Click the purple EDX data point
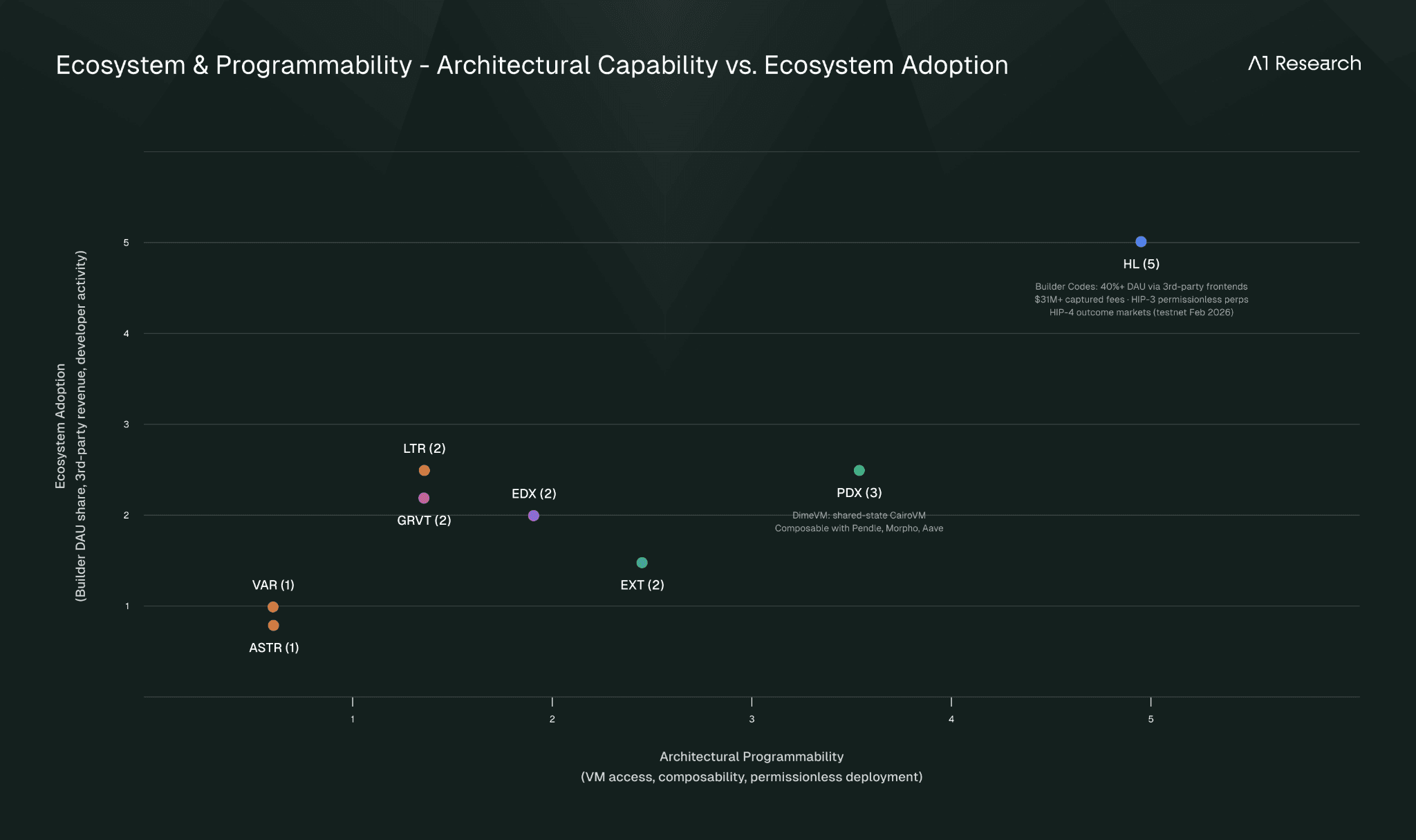 533,516
